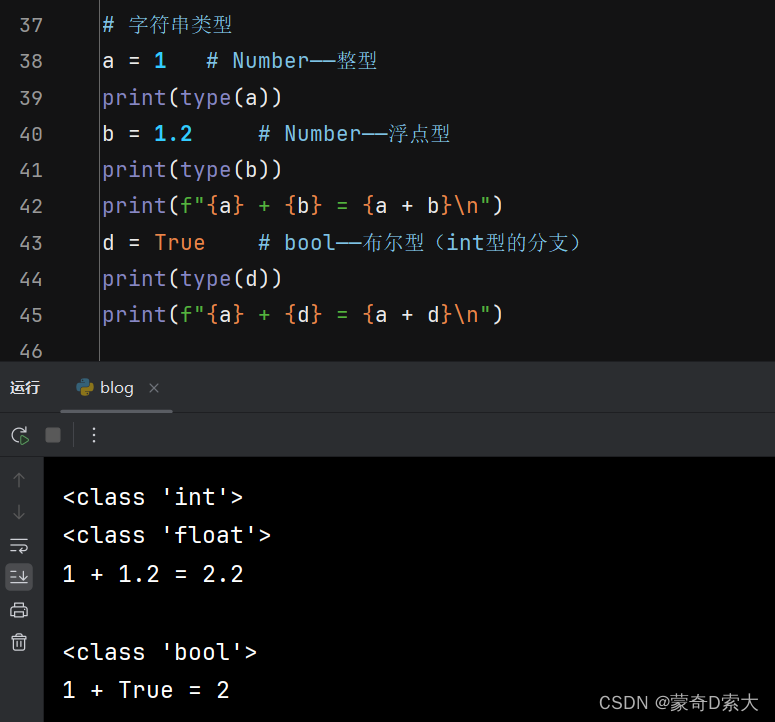This screenshot has height=722, width=775.
Task: Stop the running process
Action: tap(53, 435)
